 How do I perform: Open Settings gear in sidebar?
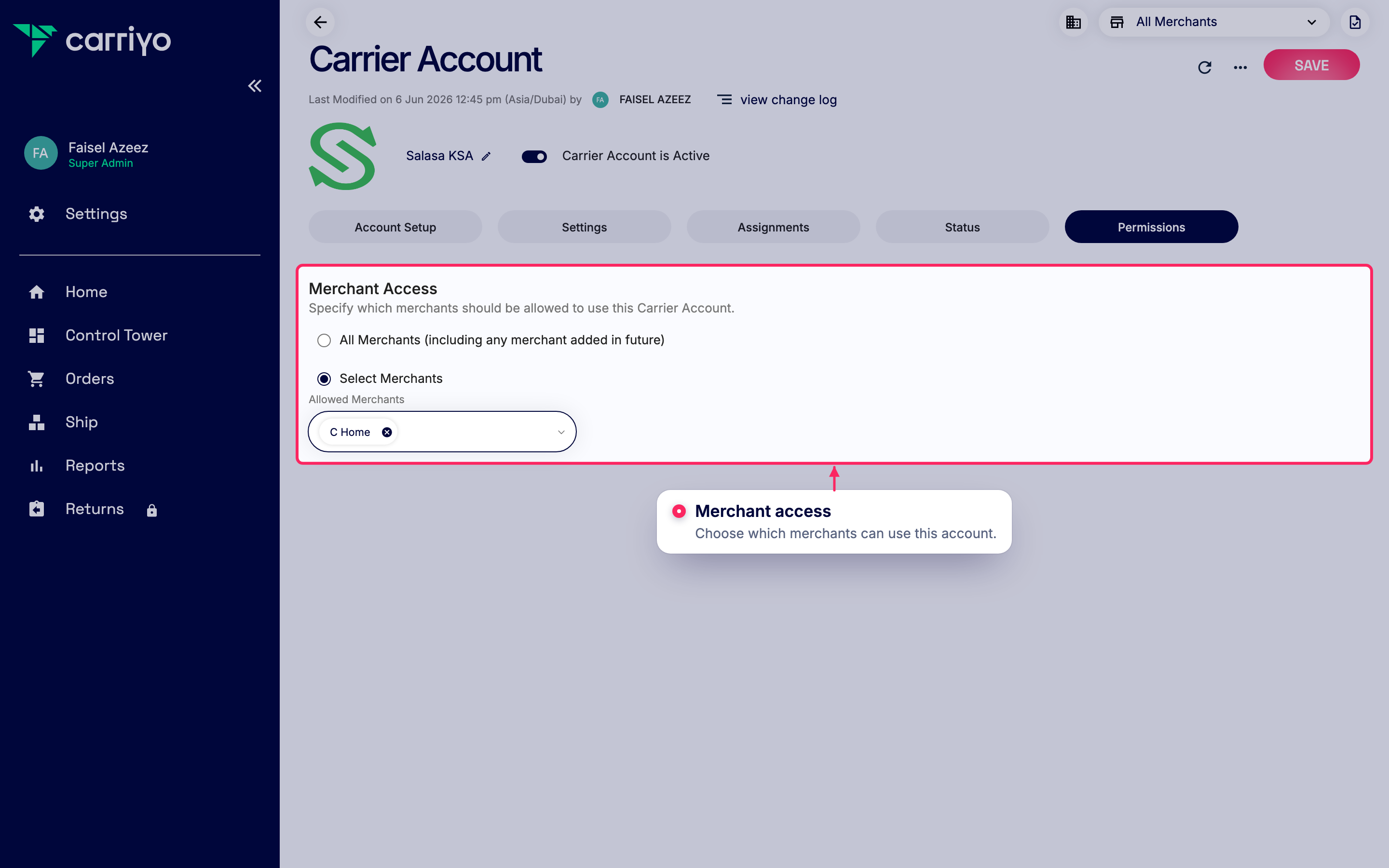click(x=37, y=214)
